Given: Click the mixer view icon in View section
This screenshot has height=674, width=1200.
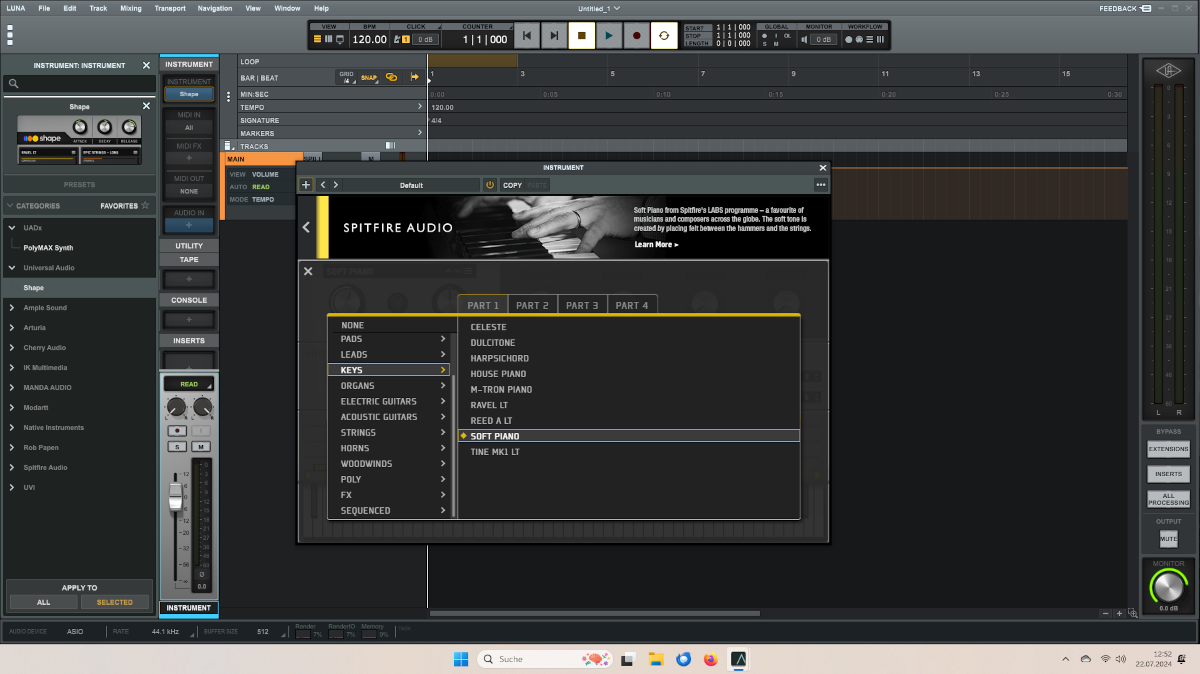Looking at the screenshot, I should 330,39.
